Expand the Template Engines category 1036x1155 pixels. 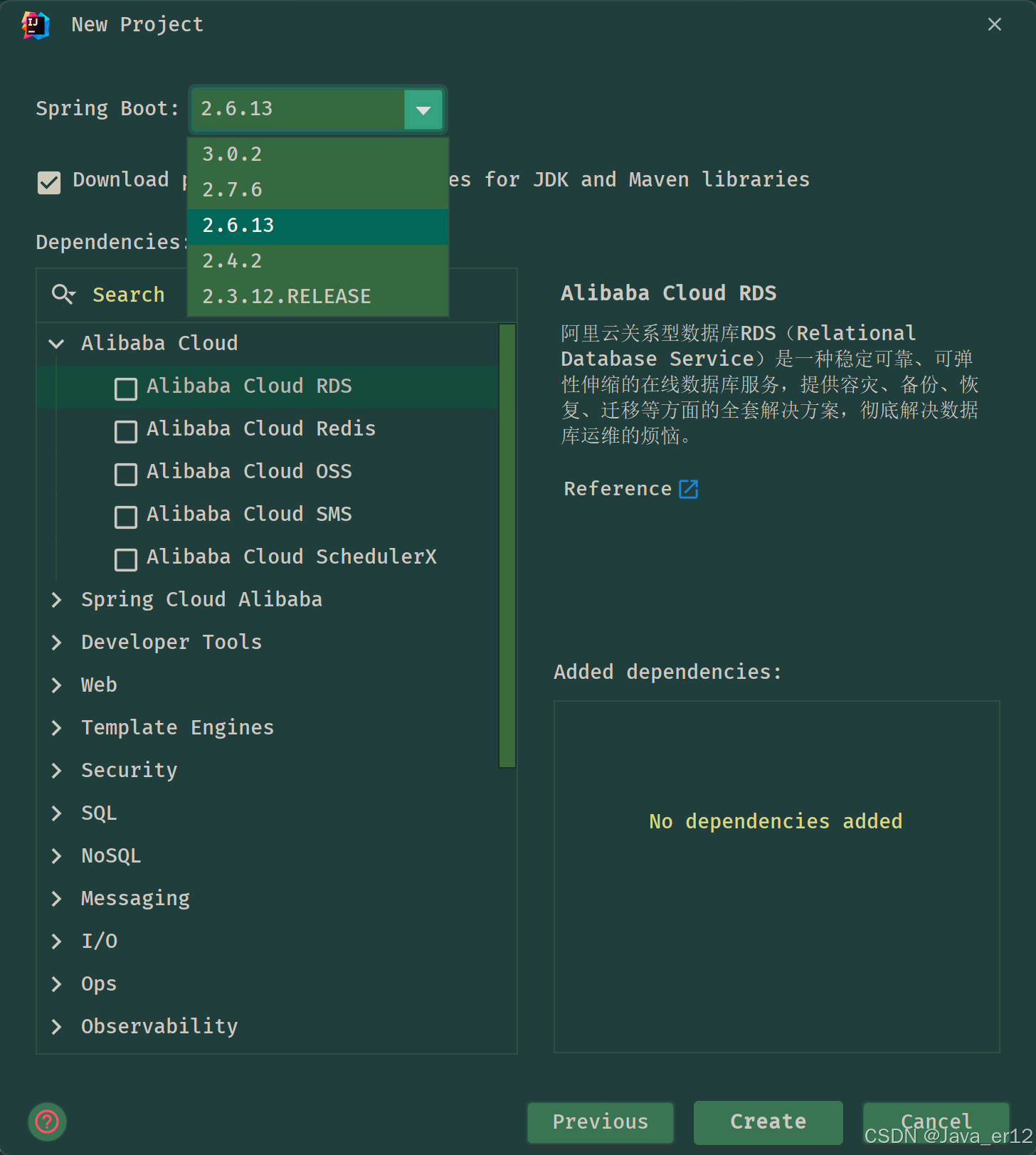click(x=56, y=728)
